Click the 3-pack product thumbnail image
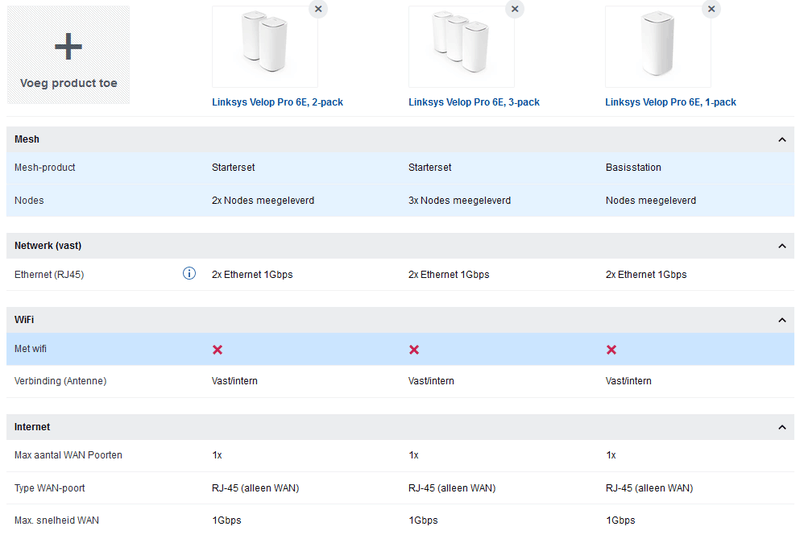The width and height of the screenshot is (800, 535). pos(461,46)
